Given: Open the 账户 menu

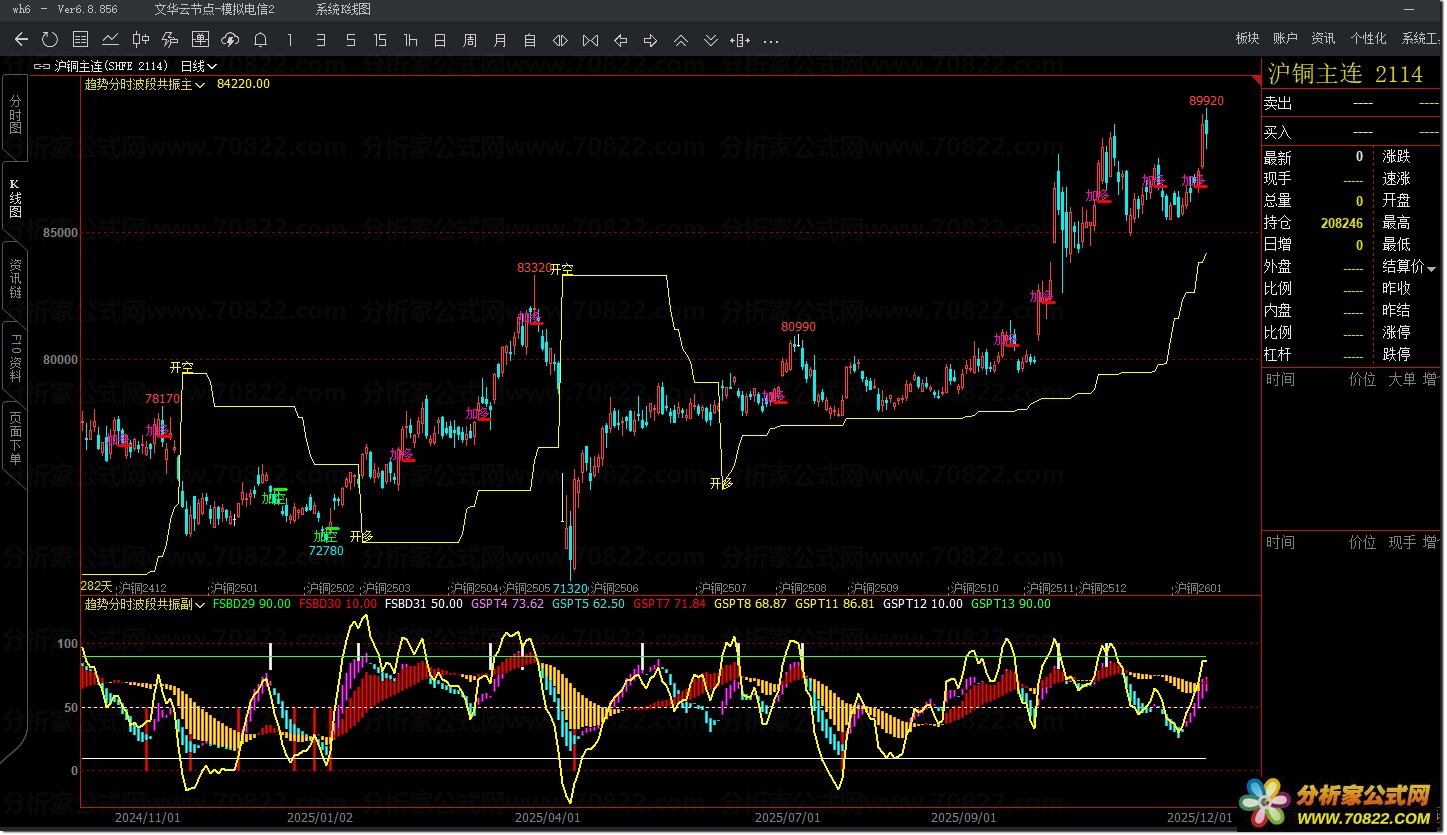Looking at the screenshot, I should click(x=1285, y=39).
